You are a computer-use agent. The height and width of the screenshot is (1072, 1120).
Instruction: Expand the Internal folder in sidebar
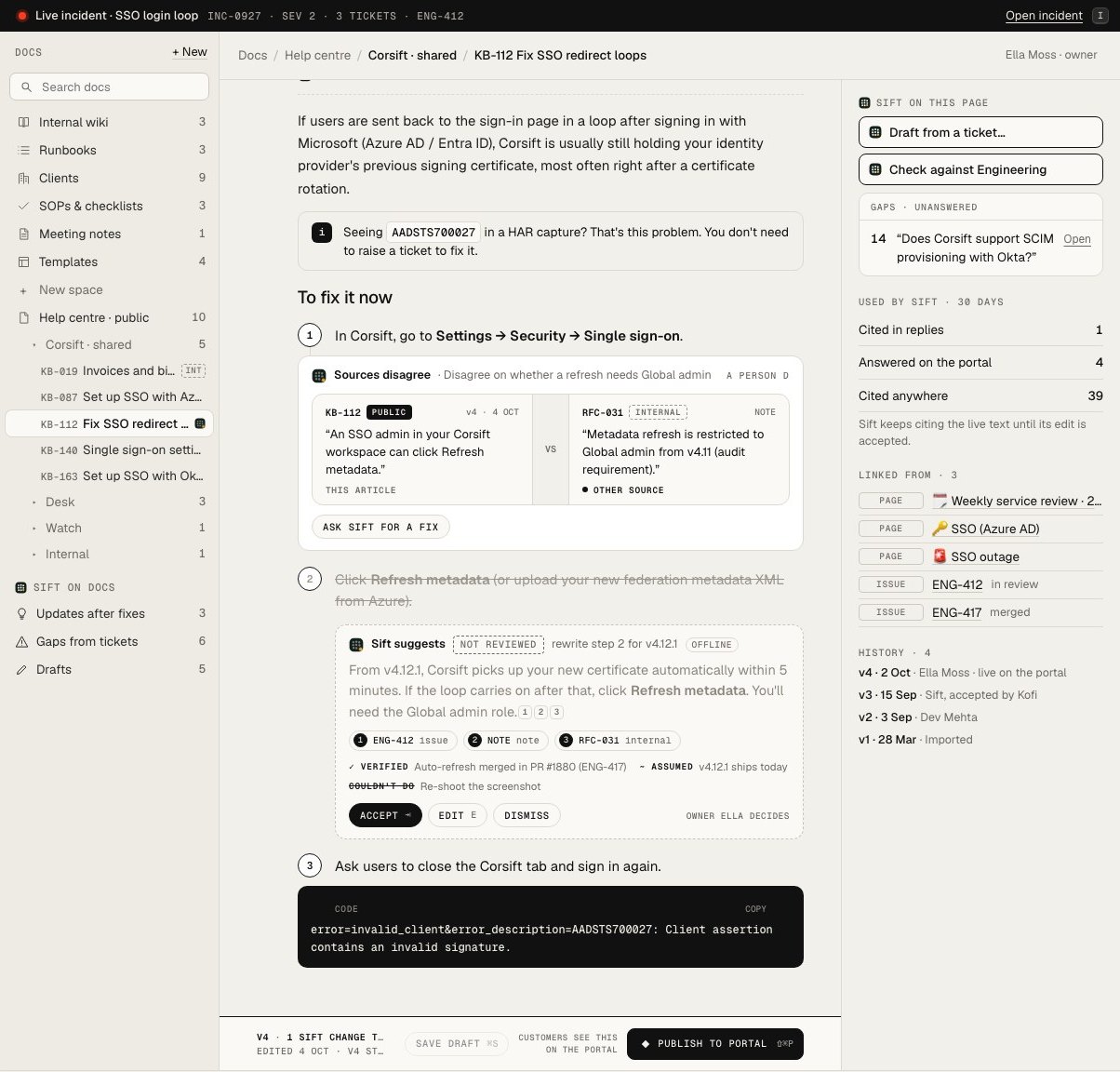coord(34,554)
